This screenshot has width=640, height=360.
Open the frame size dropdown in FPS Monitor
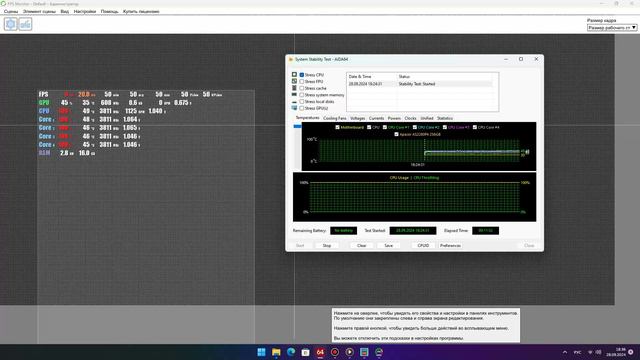tap(612, 27)
